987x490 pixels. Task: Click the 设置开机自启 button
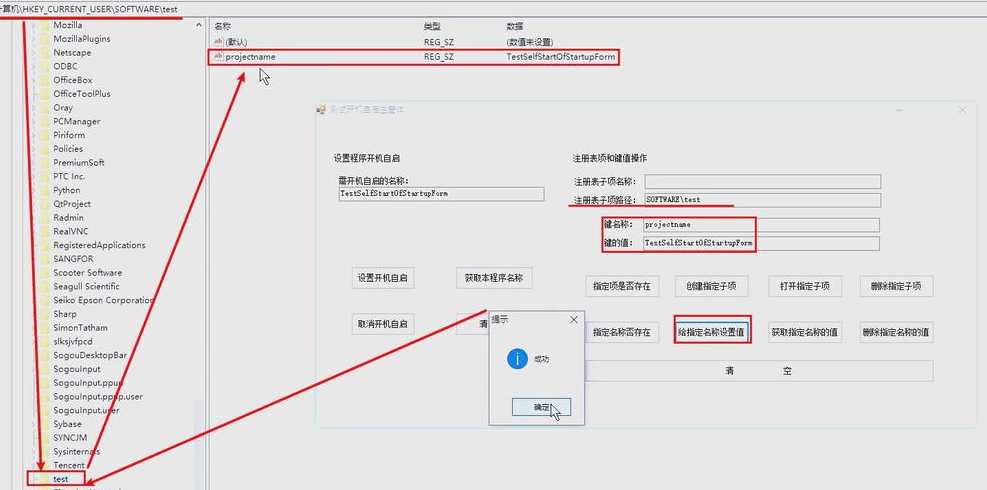coord(383,278)
